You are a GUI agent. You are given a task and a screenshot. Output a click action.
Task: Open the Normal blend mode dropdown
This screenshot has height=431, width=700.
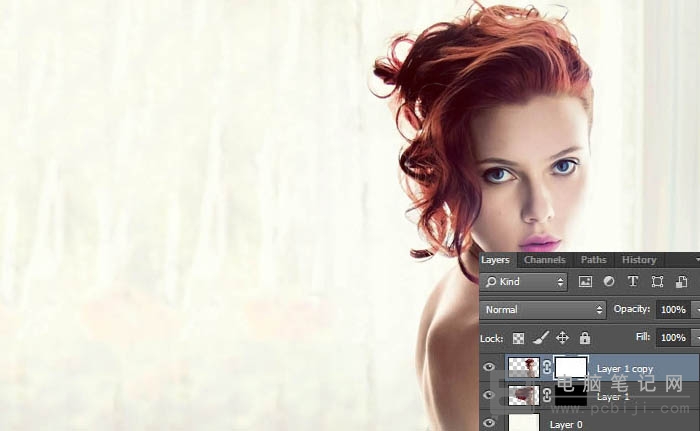(x=543, y=310)
